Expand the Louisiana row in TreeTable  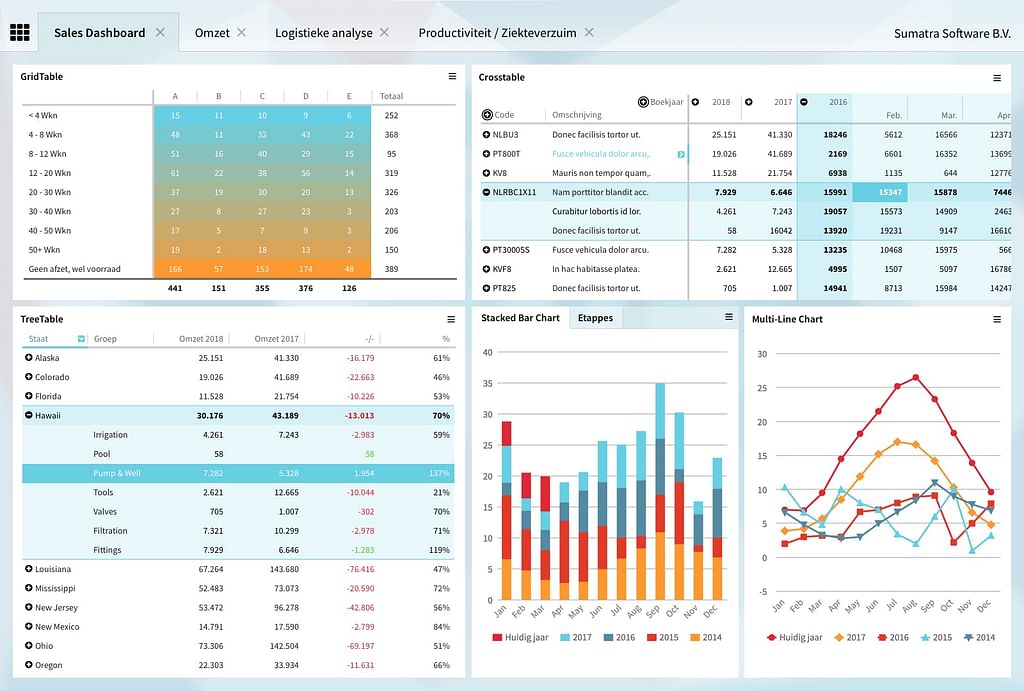tap(29, 569)
